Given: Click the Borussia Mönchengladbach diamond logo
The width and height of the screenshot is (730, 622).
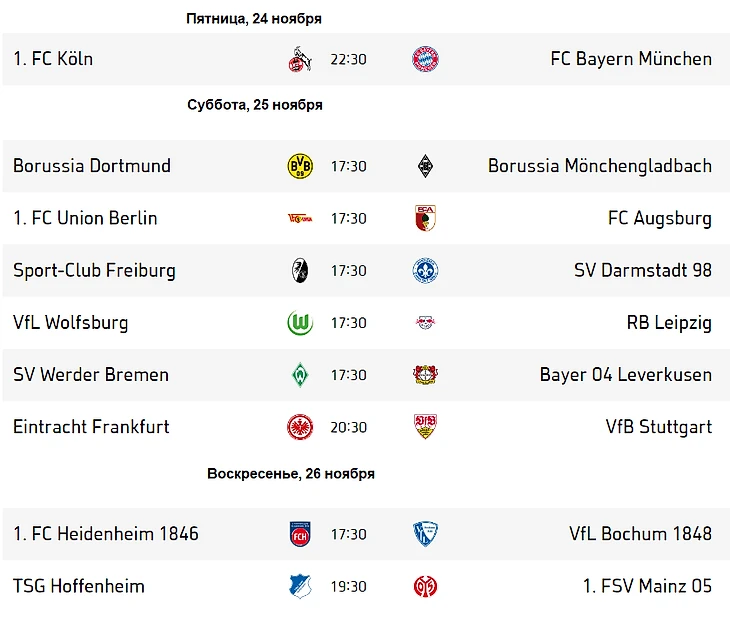Looking at the screenshot, I should 426,166.
